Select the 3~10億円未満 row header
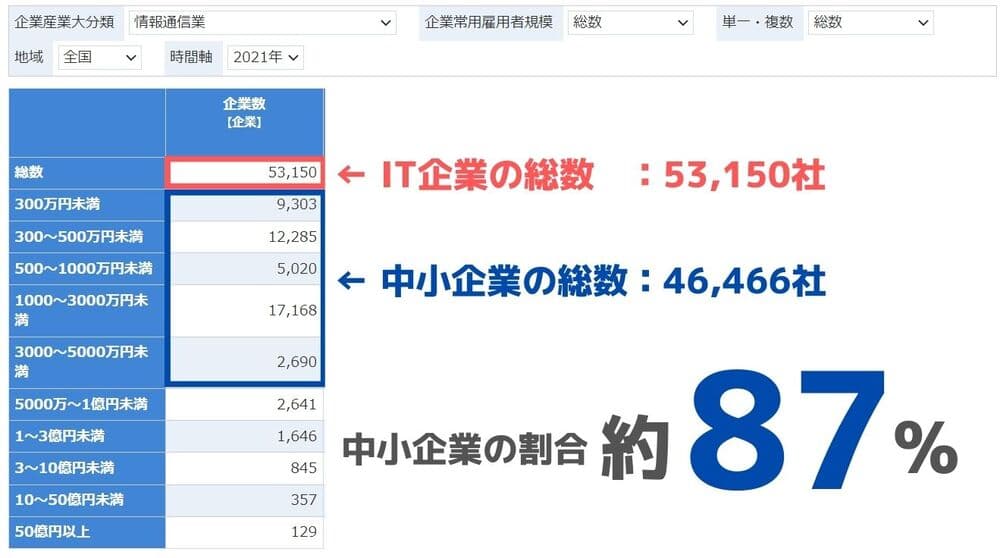The height and width of the screenshot is (558, 1000). [x=87, y=468]
